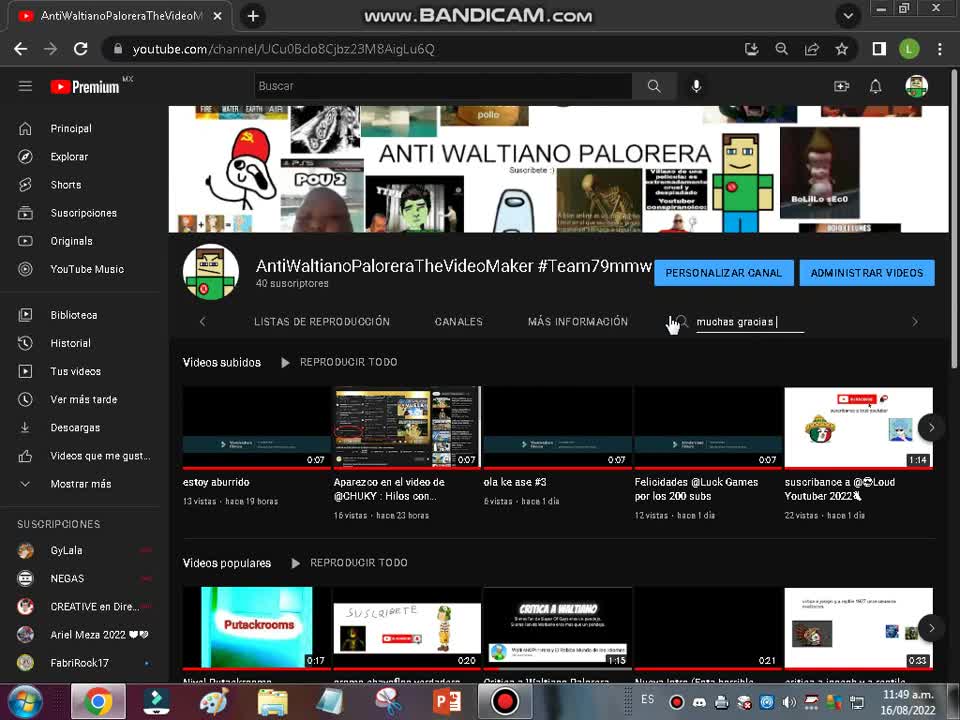Click the browser address bar URL
960x720 pixels.
283,49
